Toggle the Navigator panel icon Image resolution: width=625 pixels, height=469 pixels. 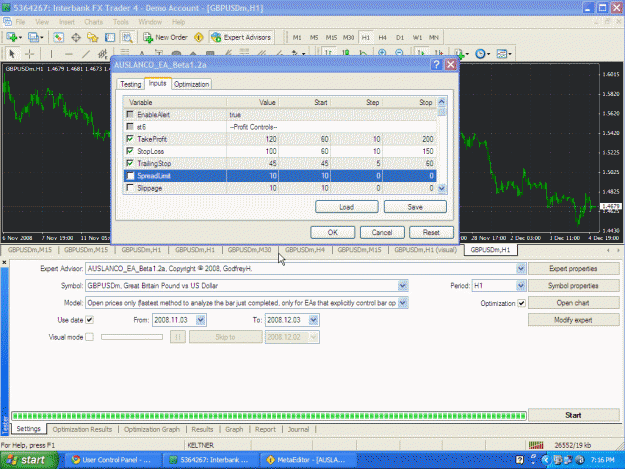[x=93, y=37]
